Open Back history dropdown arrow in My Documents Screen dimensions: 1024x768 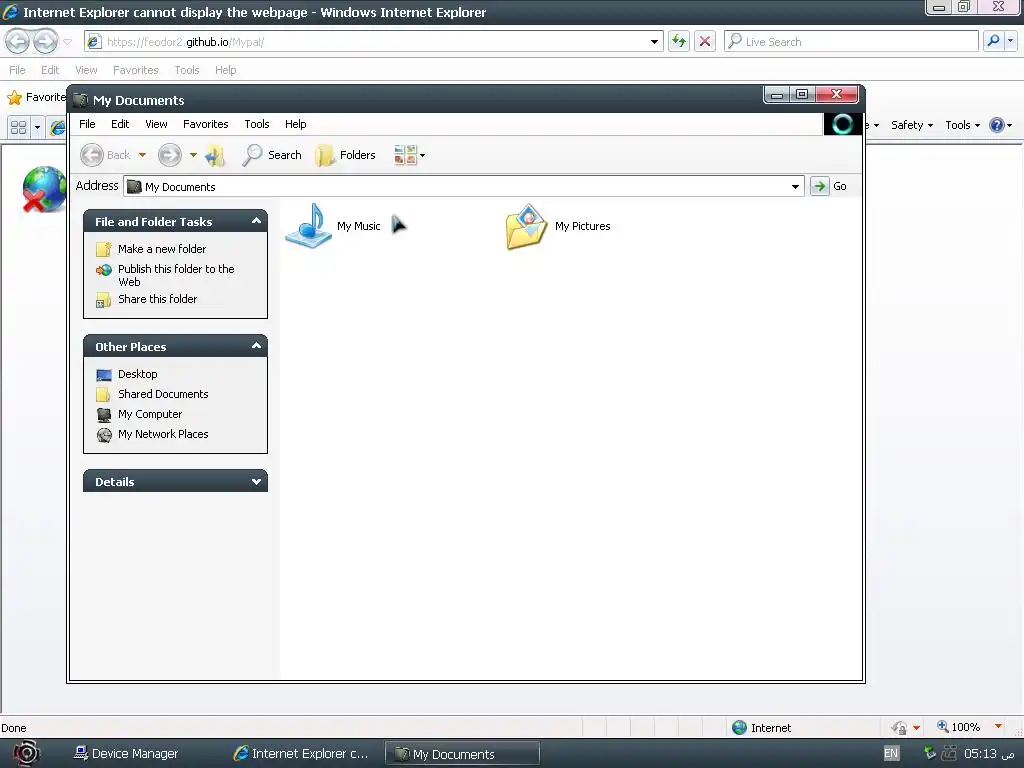tap(142, 155)
